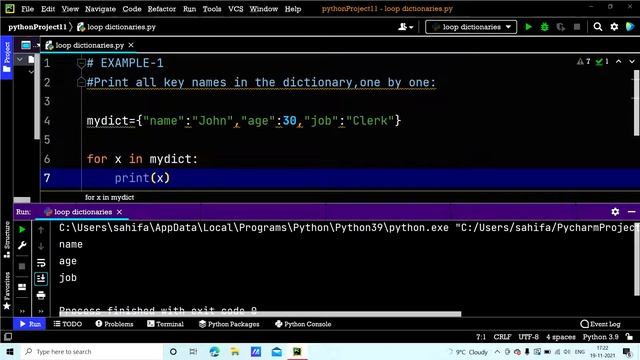Open PyCharm from Windows taskbar
640x360 pixels.
coord(297,352)
